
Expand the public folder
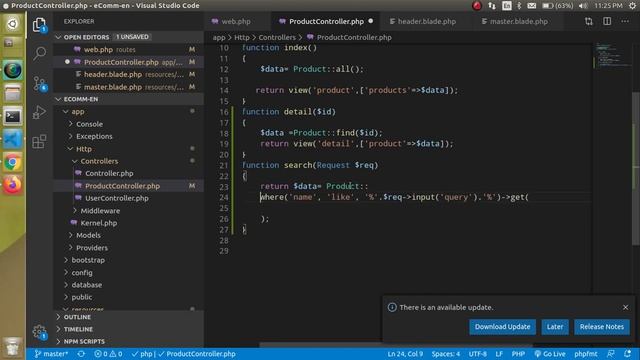click(x=129, y=297)
